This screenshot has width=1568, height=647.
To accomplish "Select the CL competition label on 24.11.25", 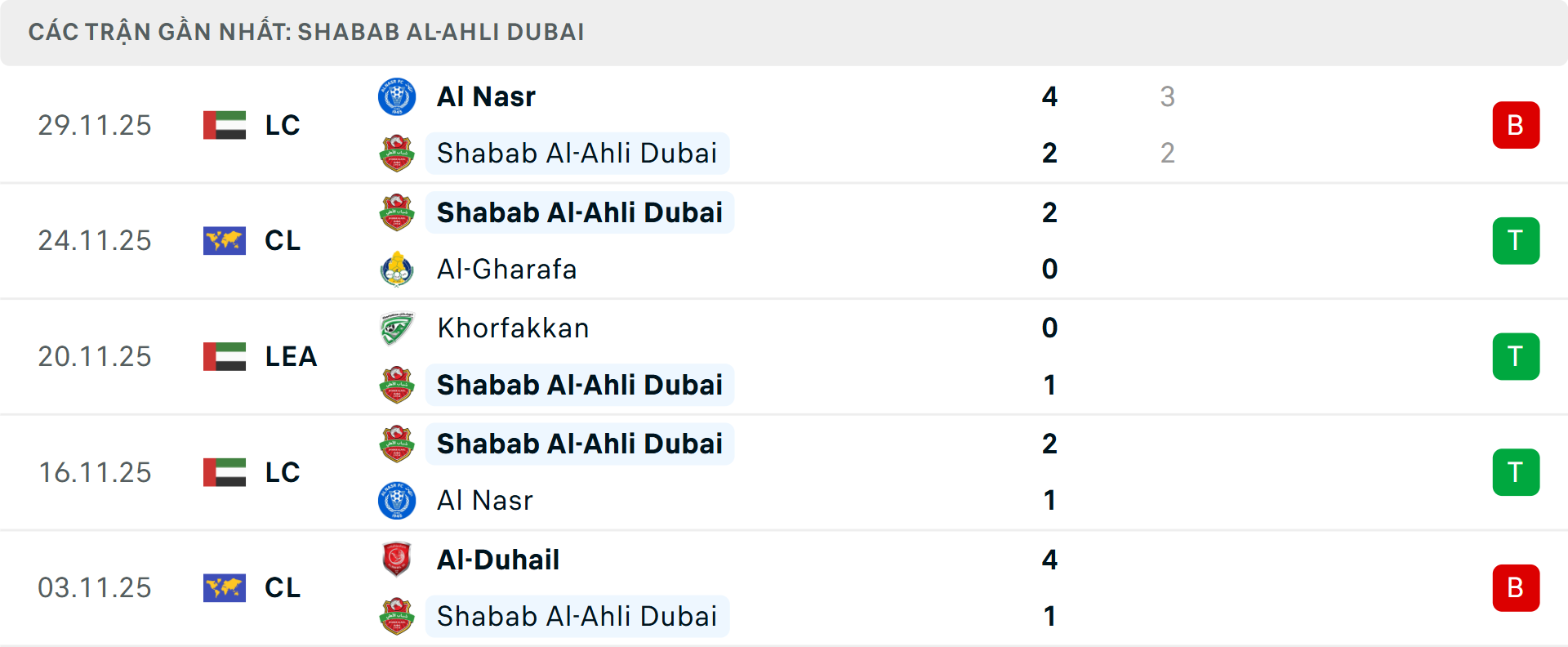I will [282, 240].
